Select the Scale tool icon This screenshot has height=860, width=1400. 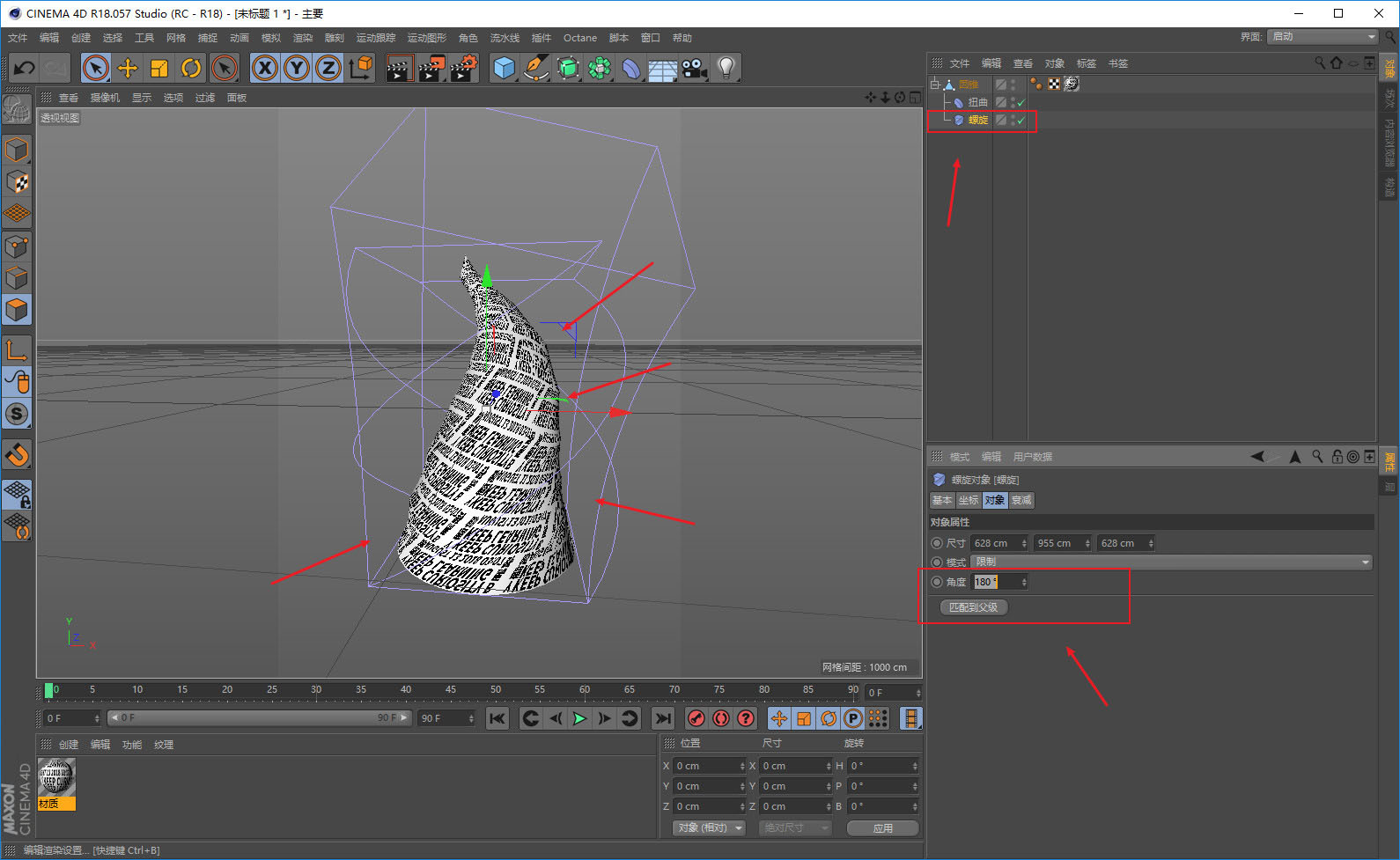pos(159,68)
